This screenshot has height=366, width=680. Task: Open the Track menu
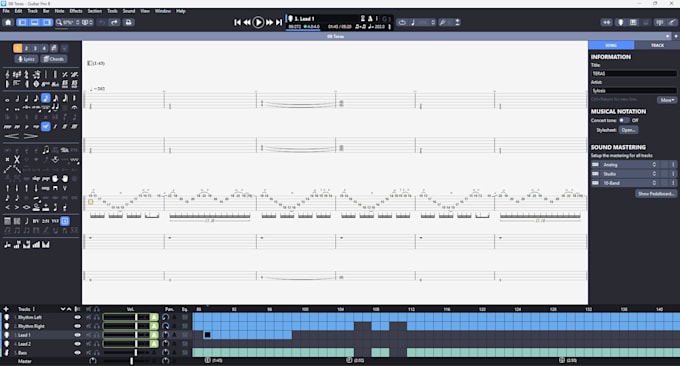pos(33,11)
